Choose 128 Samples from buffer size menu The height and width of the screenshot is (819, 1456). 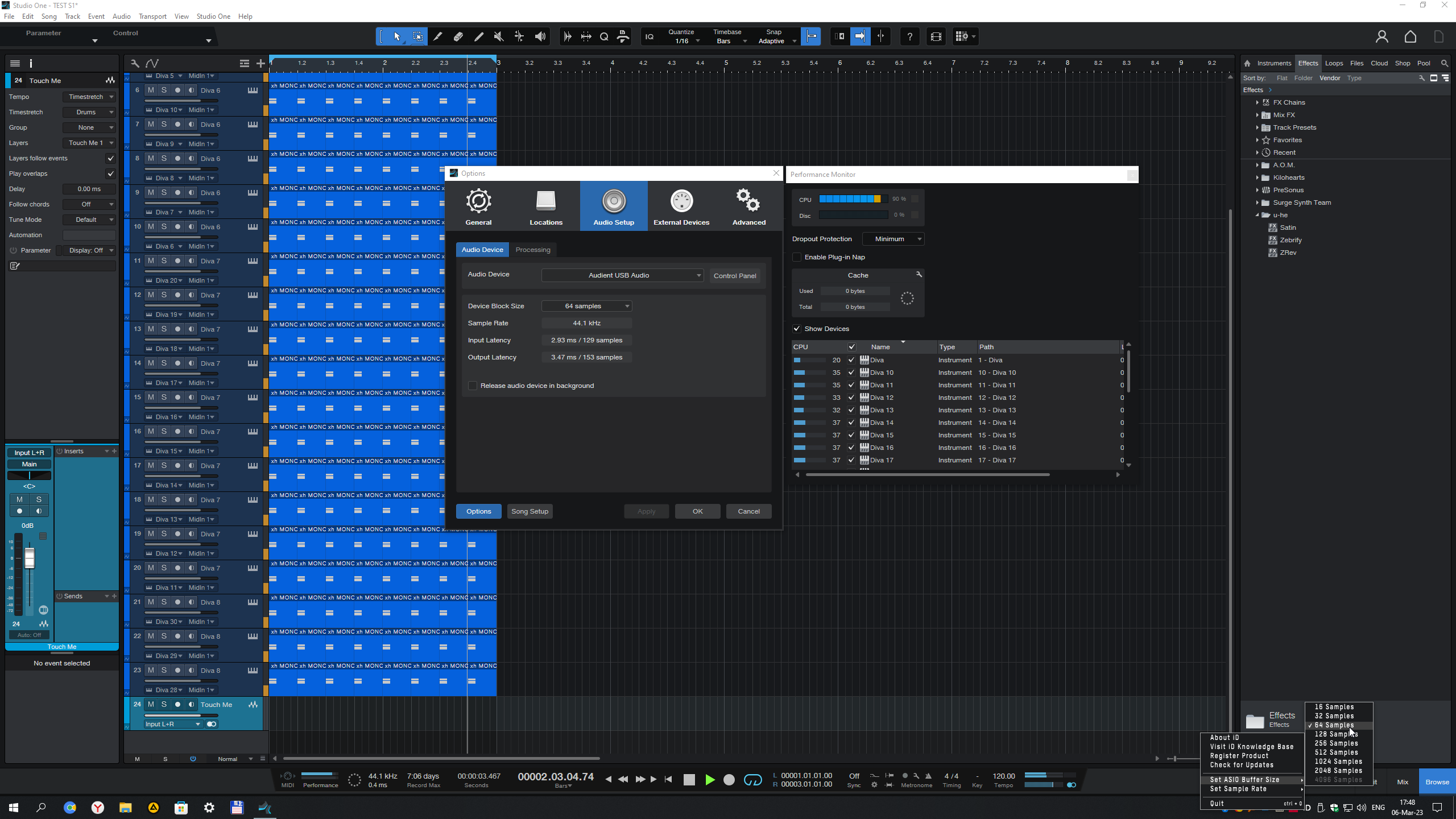click(x=1335, y=734)
